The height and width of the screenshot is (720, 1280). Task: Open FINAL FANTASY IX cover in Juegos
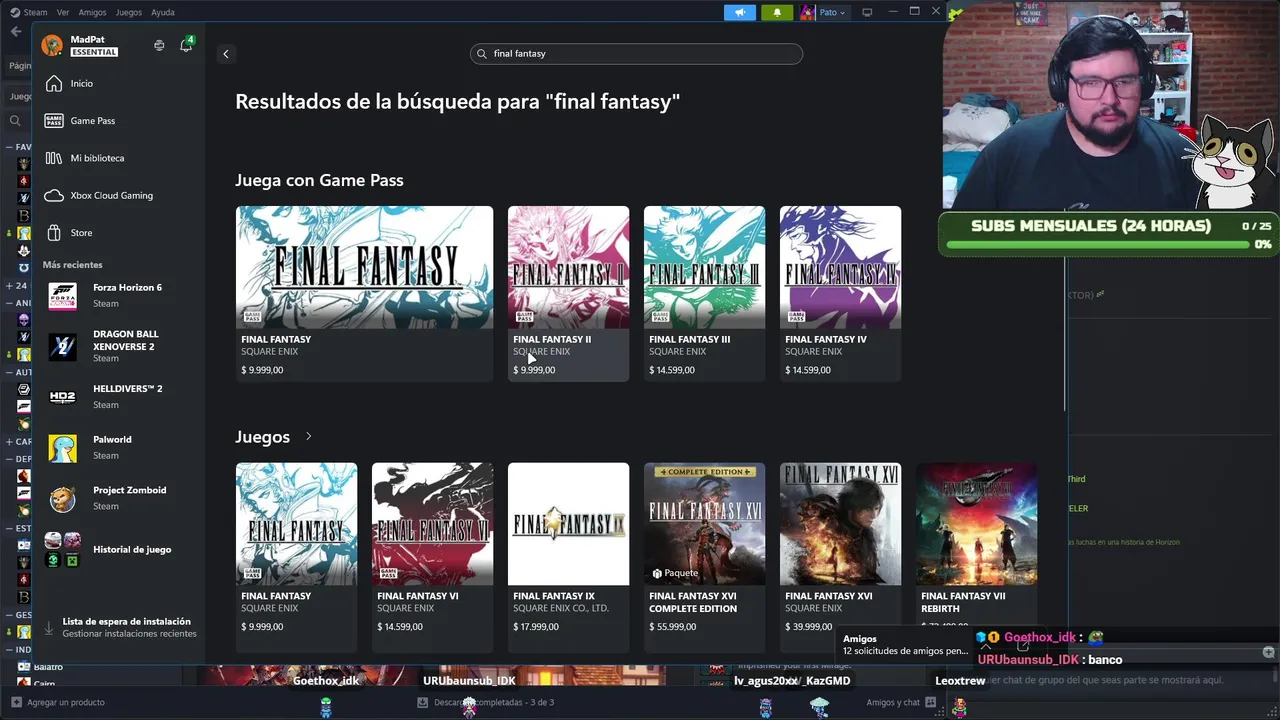568,524
